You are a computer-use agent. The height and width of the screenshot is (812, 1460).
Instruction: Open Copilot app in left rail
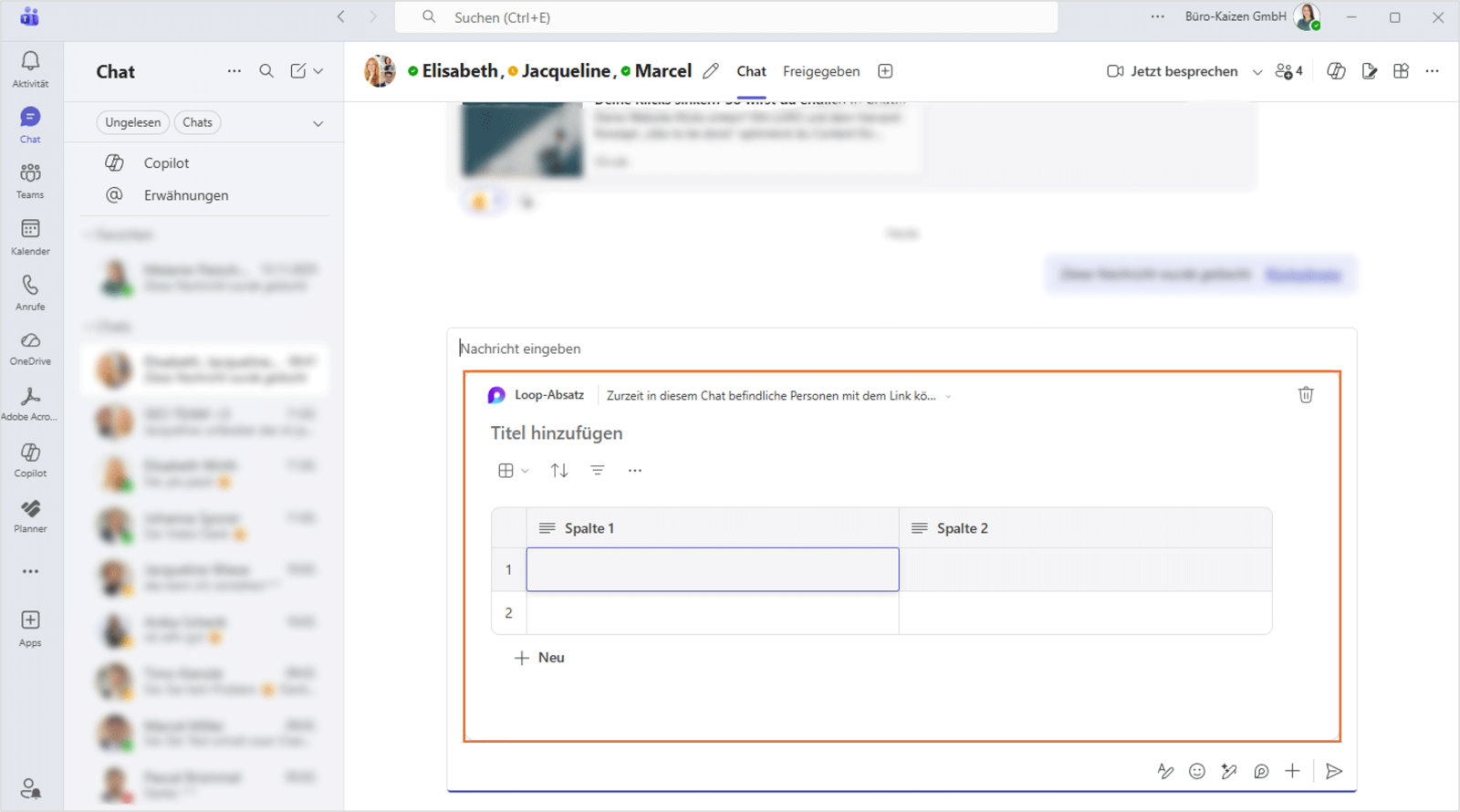pyautogui.click(x=30, y=460)
